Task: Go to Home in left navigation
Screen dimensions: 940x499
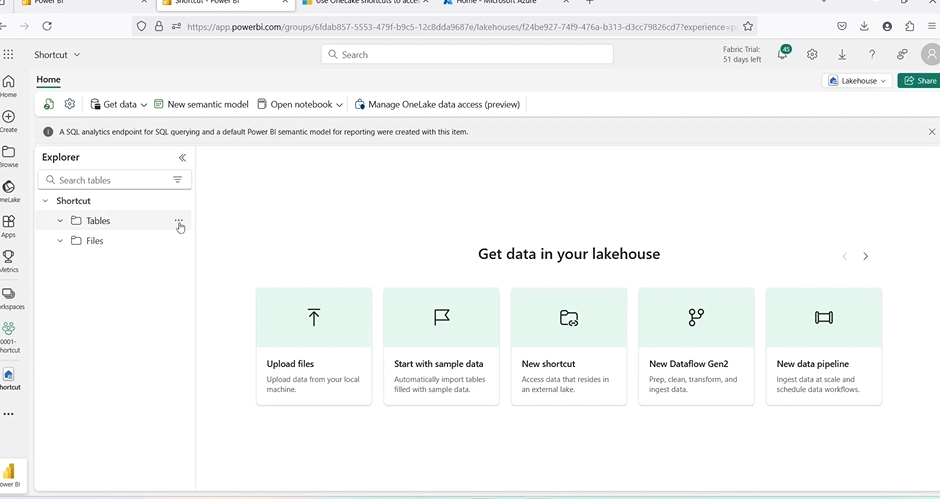Action: (x=8, y=86)
